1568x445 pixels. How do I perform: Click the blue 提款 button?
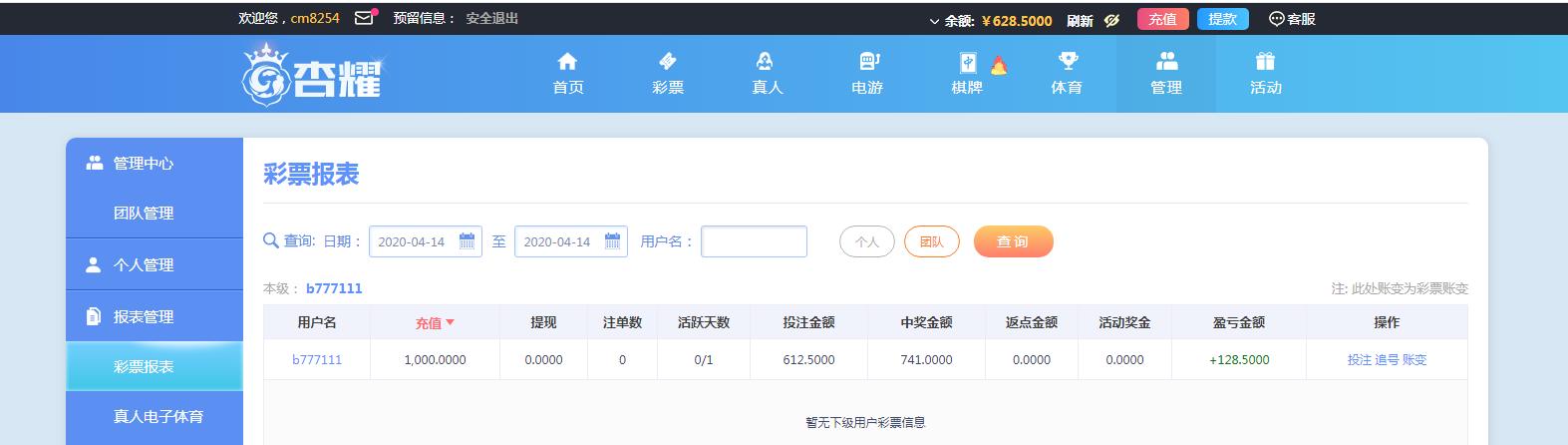point(1222,19)
